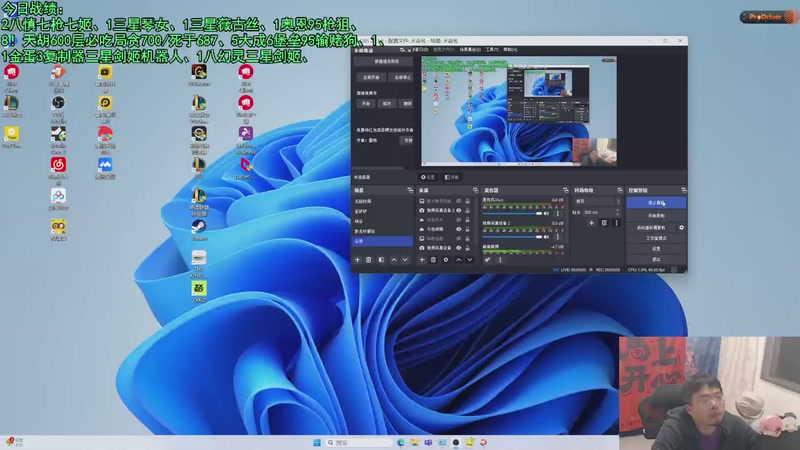Open source 设置 gear button below the preview
Image resolution: width=800 pixels, height=450 pixels.
point(428,177)
